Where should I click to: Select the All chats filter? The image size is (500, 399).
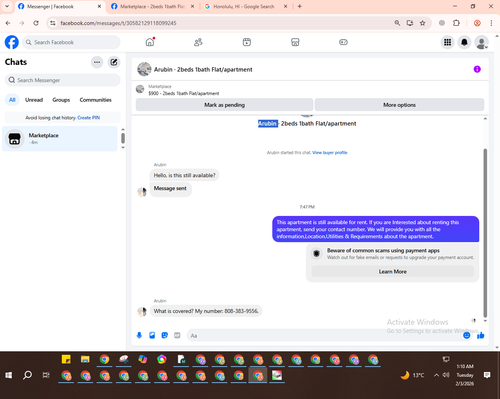click(x=12, y=100)
